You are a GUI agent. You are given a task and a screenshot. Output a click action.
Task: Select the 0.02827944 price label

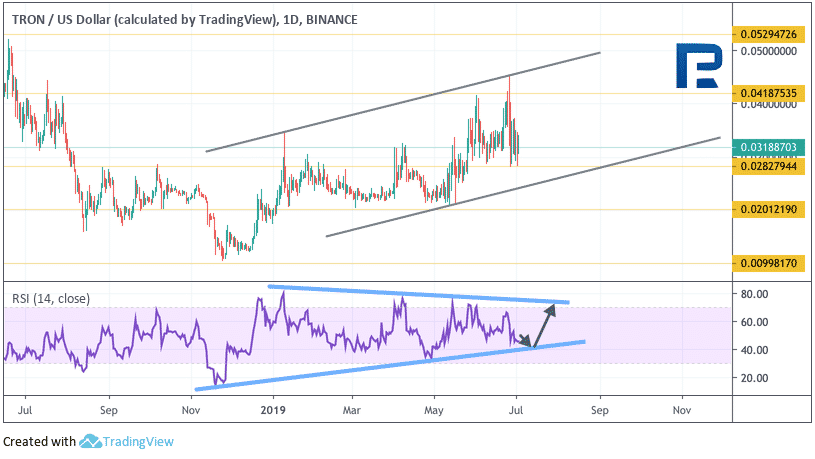coord(768,166)
